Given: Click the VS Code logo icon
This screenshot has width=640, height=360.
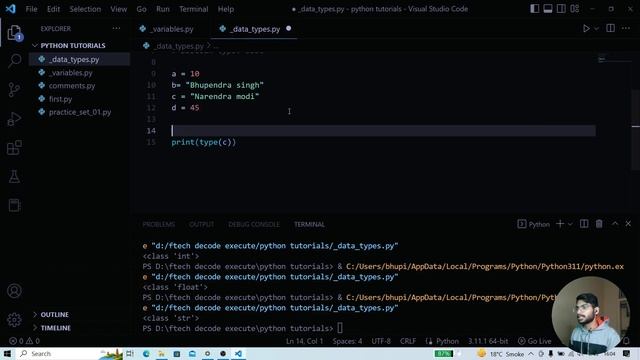Looking at the screenshot, I should [11, 9].
